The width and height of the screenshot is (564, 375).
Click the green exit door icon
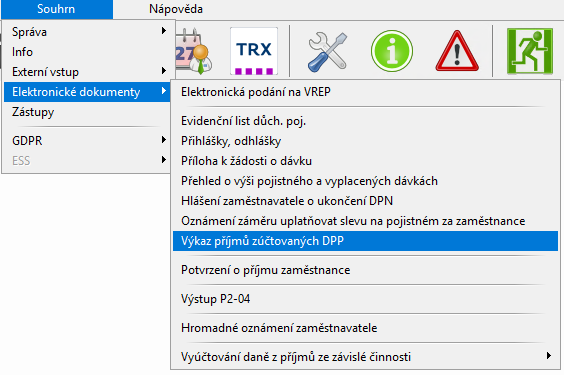point(529,51)
